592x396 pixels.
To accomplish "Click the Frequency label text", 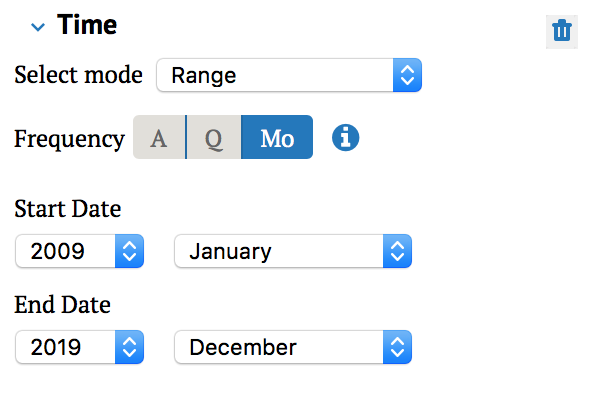I will pyautogui.click(x=69, y=139).
